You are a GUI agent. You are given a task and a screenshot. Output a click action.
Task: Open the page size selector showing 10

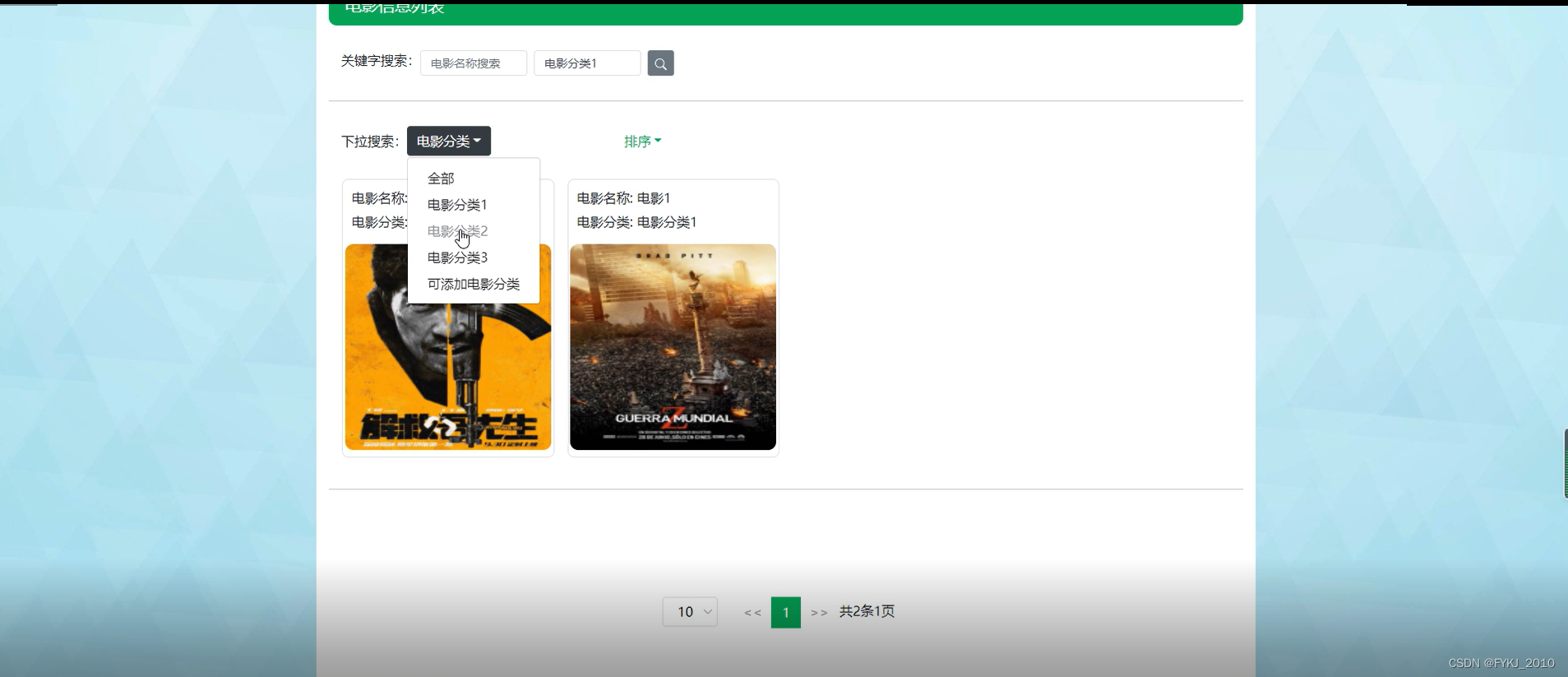(690, 612)
